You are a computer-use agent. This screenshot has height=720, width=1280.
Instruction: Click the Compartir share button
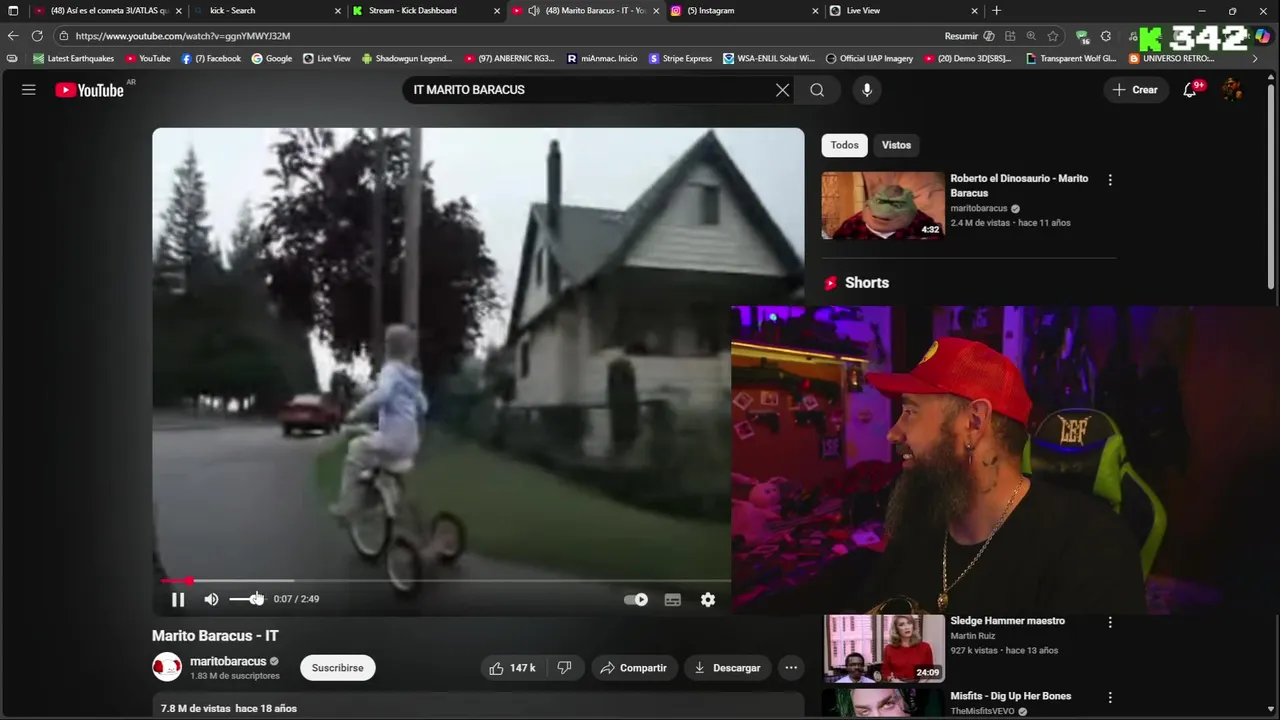click(x=633, y=668)
